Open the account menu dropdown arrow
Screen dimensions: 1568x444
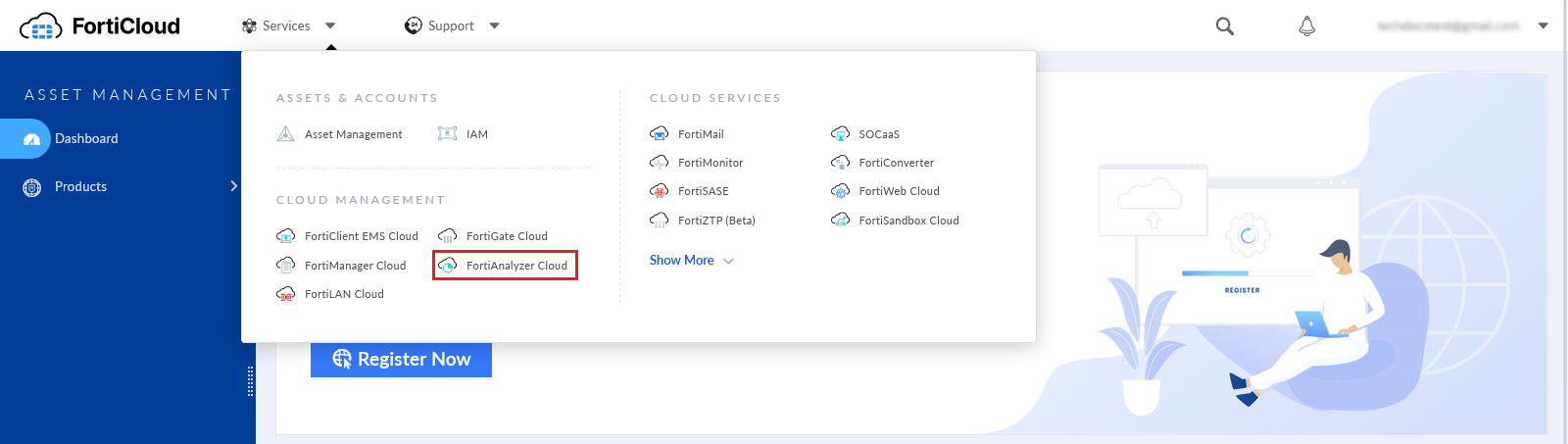tap(1543, 26)
